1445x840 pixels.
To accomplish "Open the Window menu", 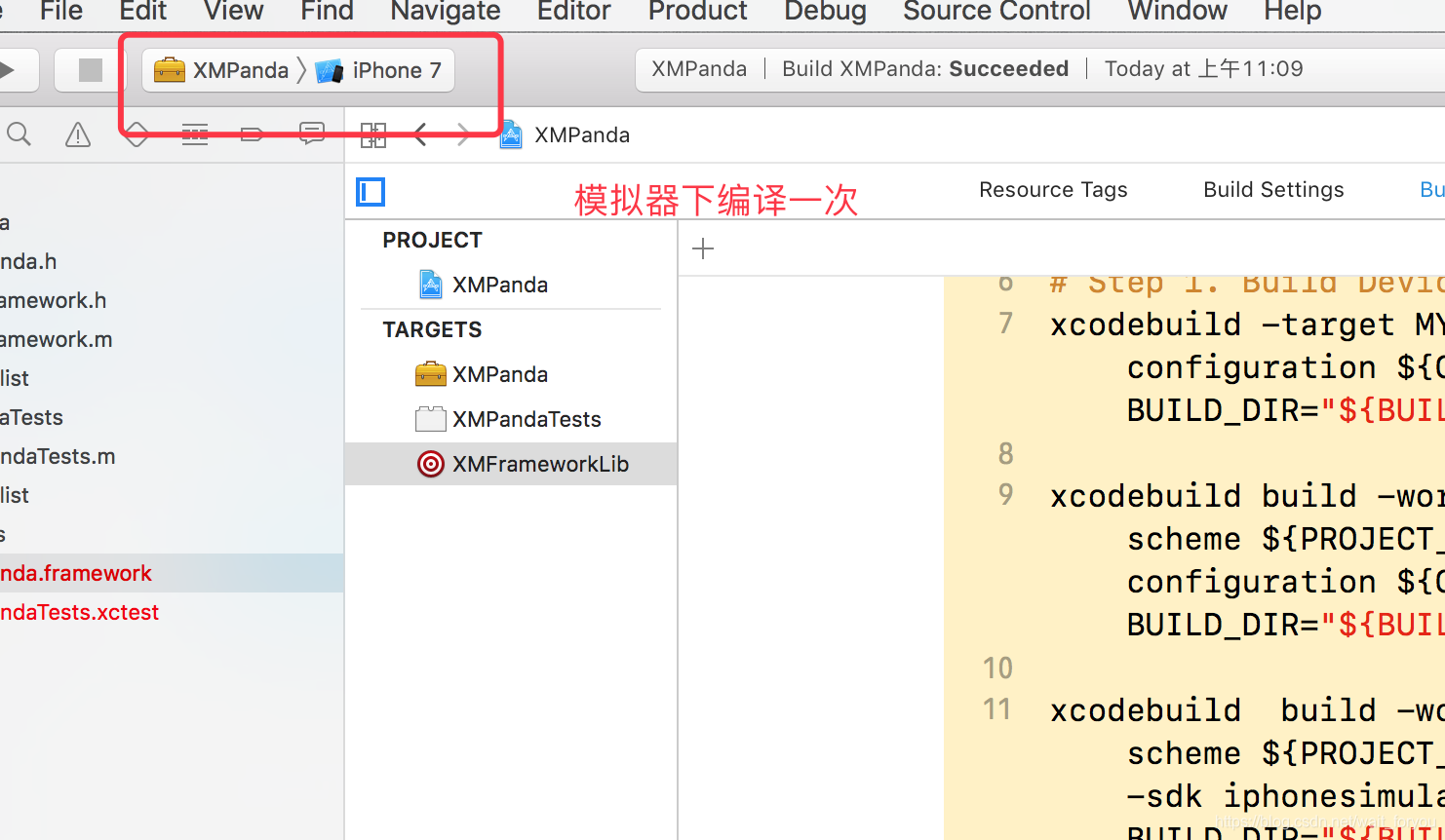I will click(x=1177, y=11).
